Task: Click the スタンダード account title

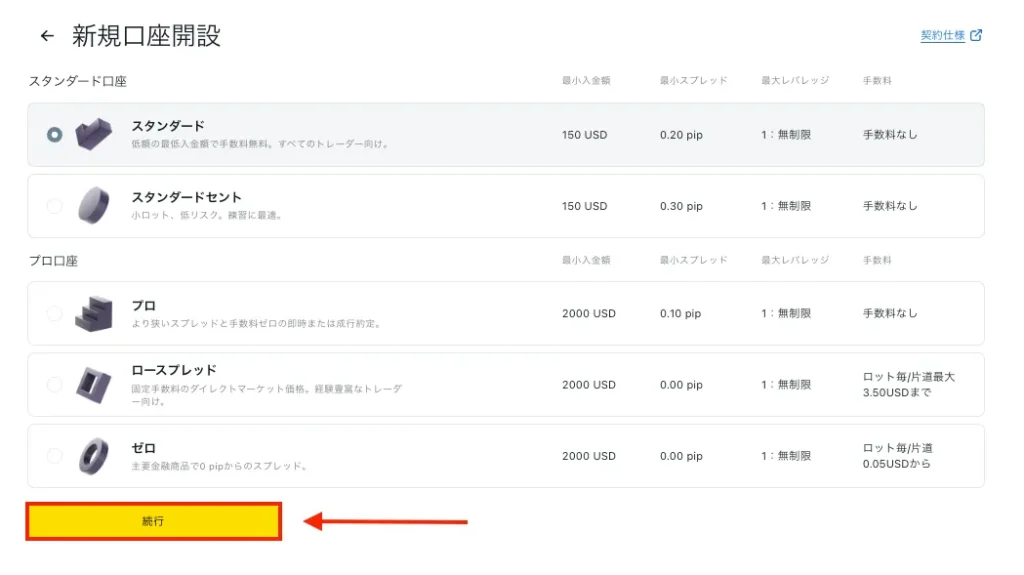Action: pyautogui.click(x=168, y=126)
